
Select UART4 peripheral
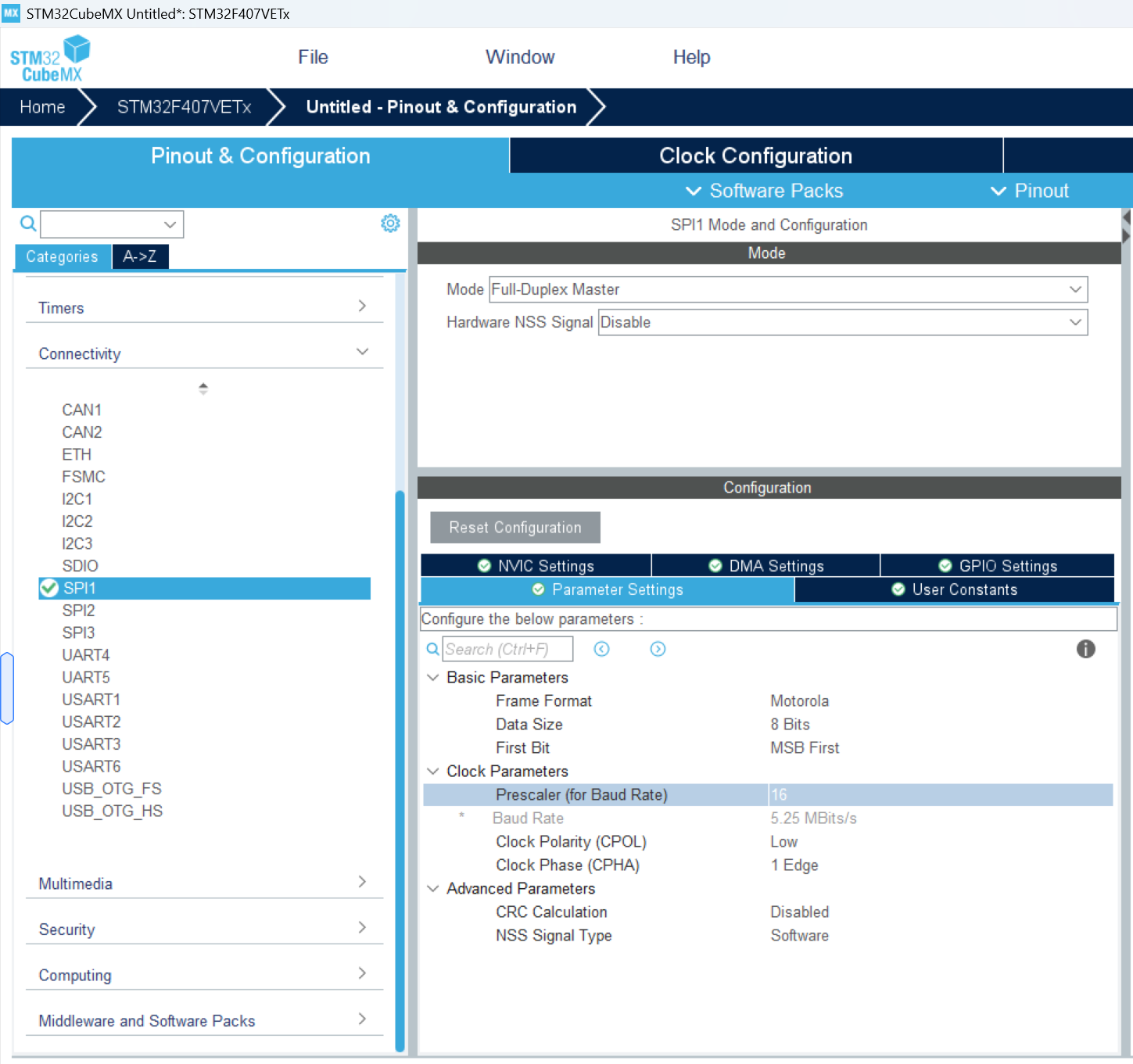[86, 654]
